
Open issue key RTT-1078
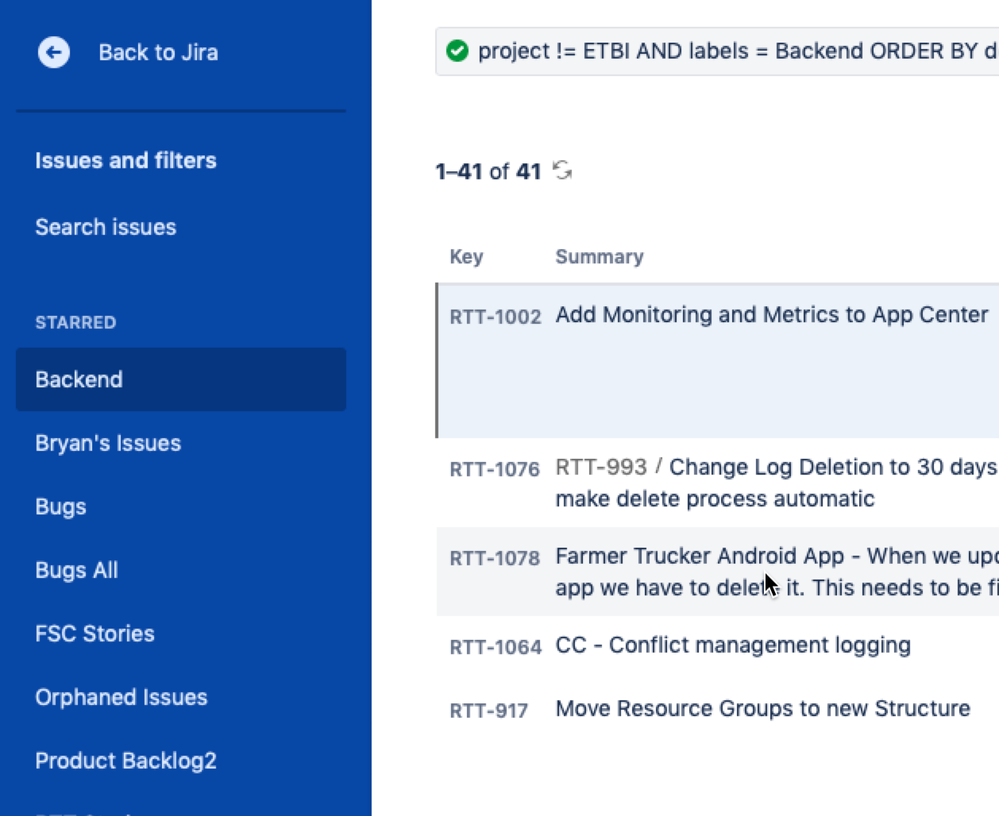pos(494,559)
